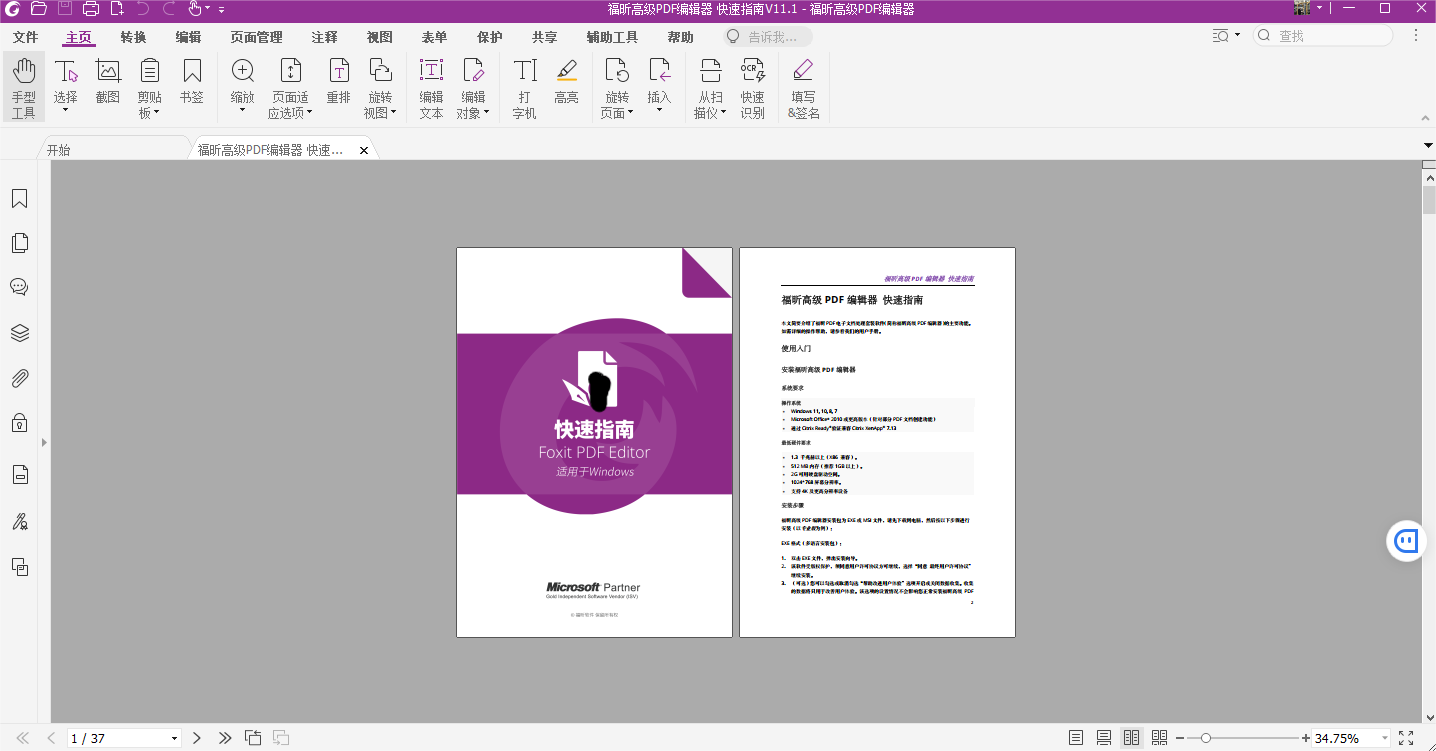This screenshot has width=1436, height=751.
Task: Click the Zoom (缩放) magnifier icon
Action: [x=242, y=71]
